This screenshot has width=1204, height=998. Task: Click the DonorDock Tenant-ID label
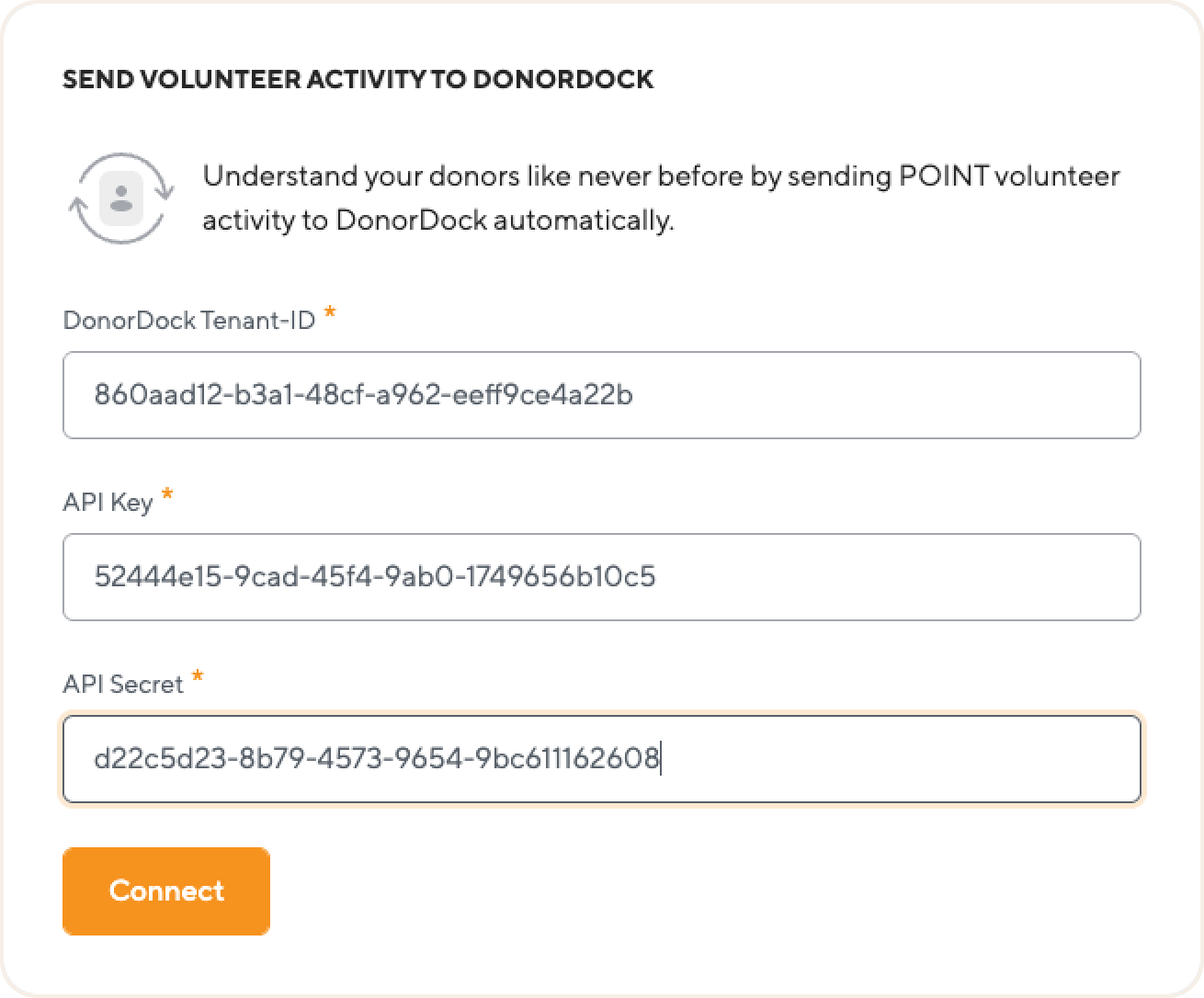(x=189, y=320)
